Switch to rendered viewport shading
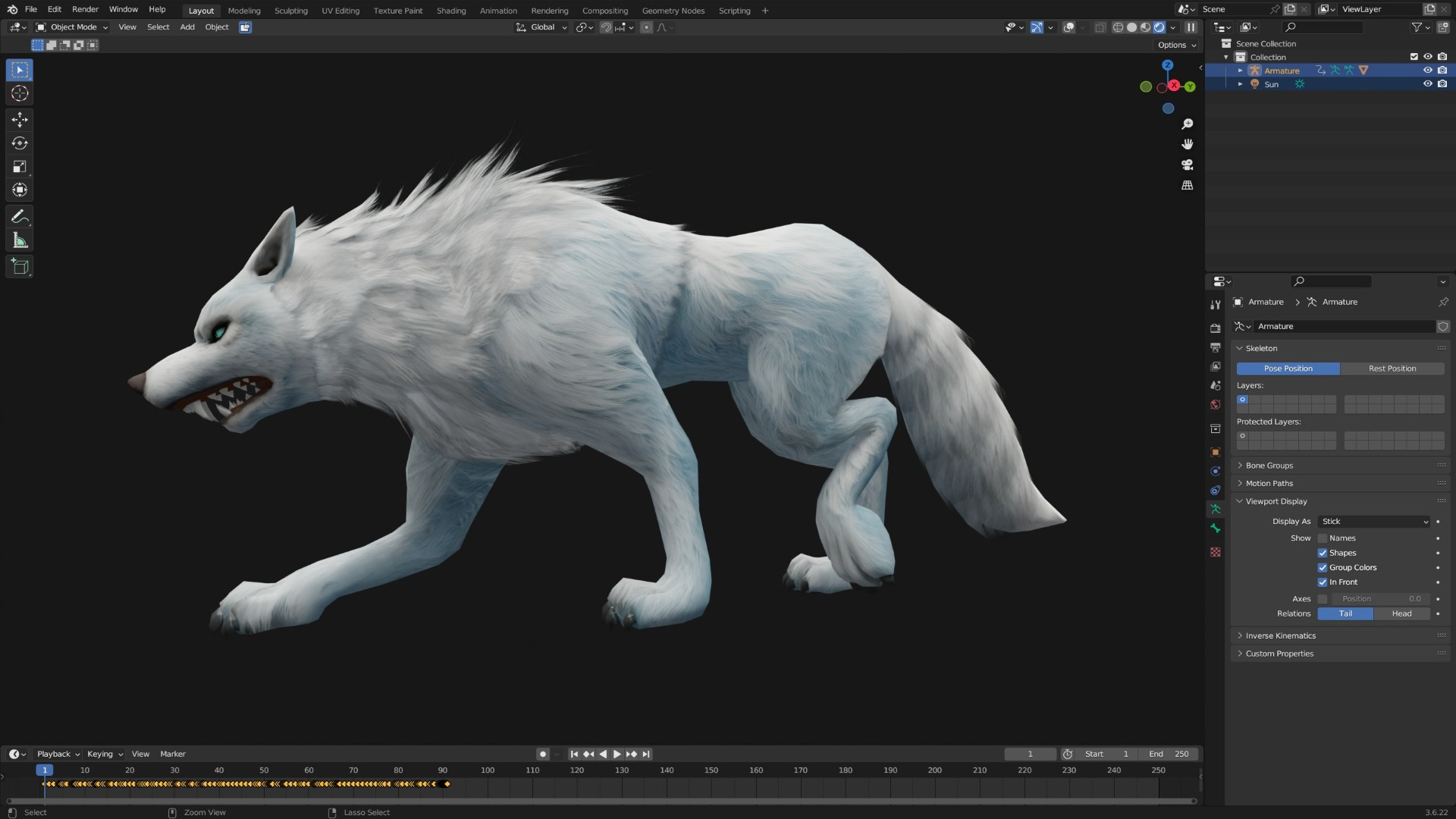This screenshot has height=819, width=1456. (x=1159, y=27)
